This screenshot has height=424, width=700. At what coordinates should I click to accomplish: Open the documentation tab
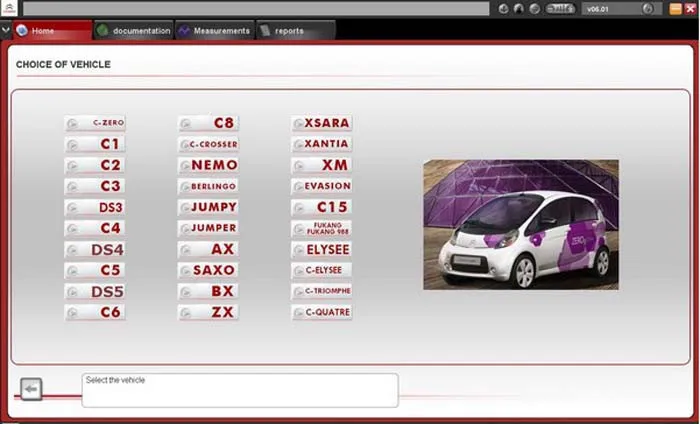134,30
